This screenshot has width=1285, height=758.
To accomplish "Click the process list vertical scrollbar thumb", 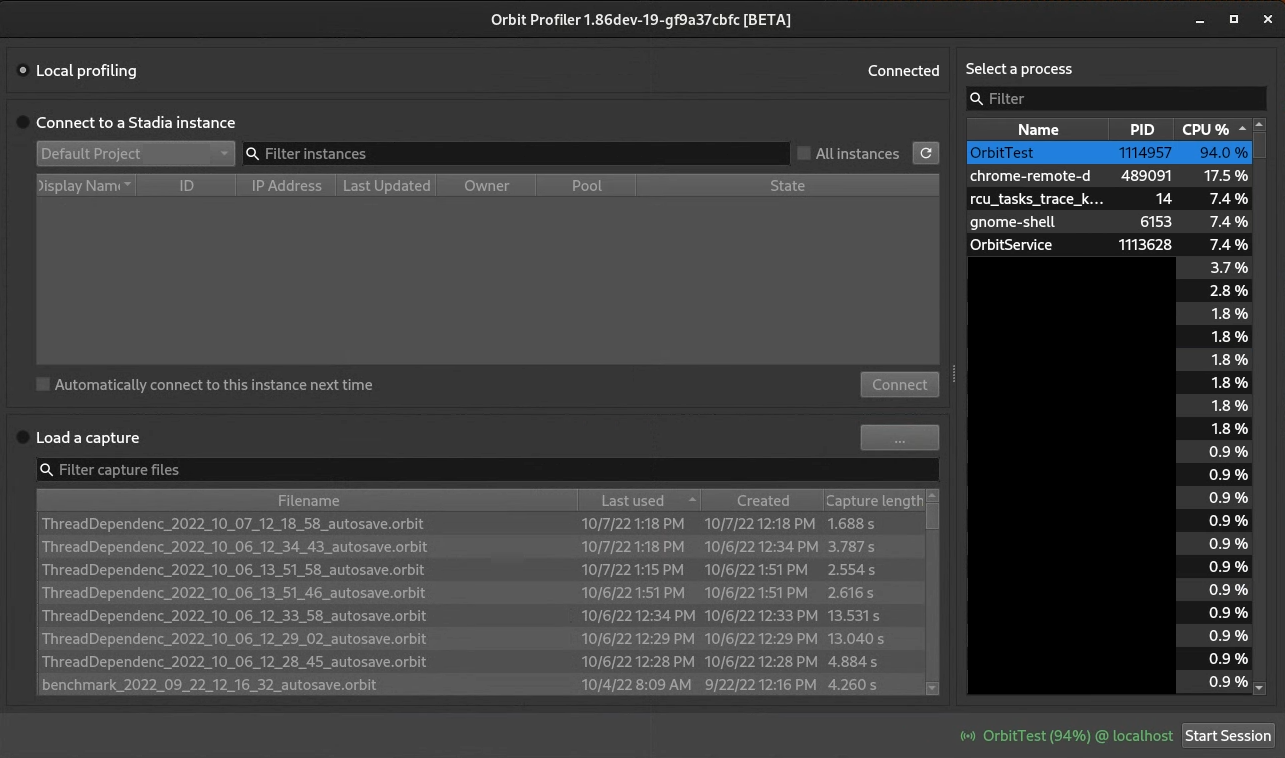I will 1259,143.
